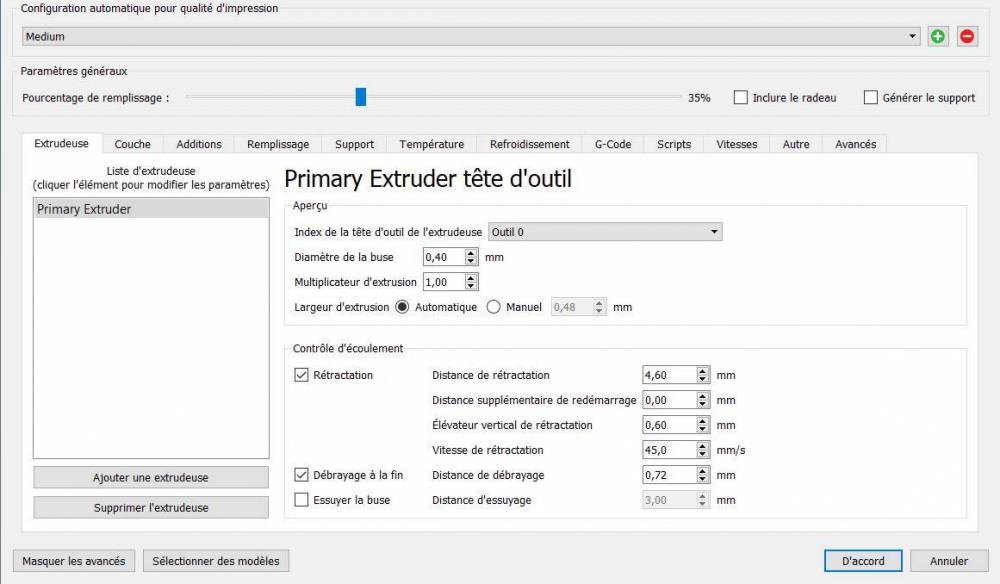Switch to the Couche tab

pos(133,144)
